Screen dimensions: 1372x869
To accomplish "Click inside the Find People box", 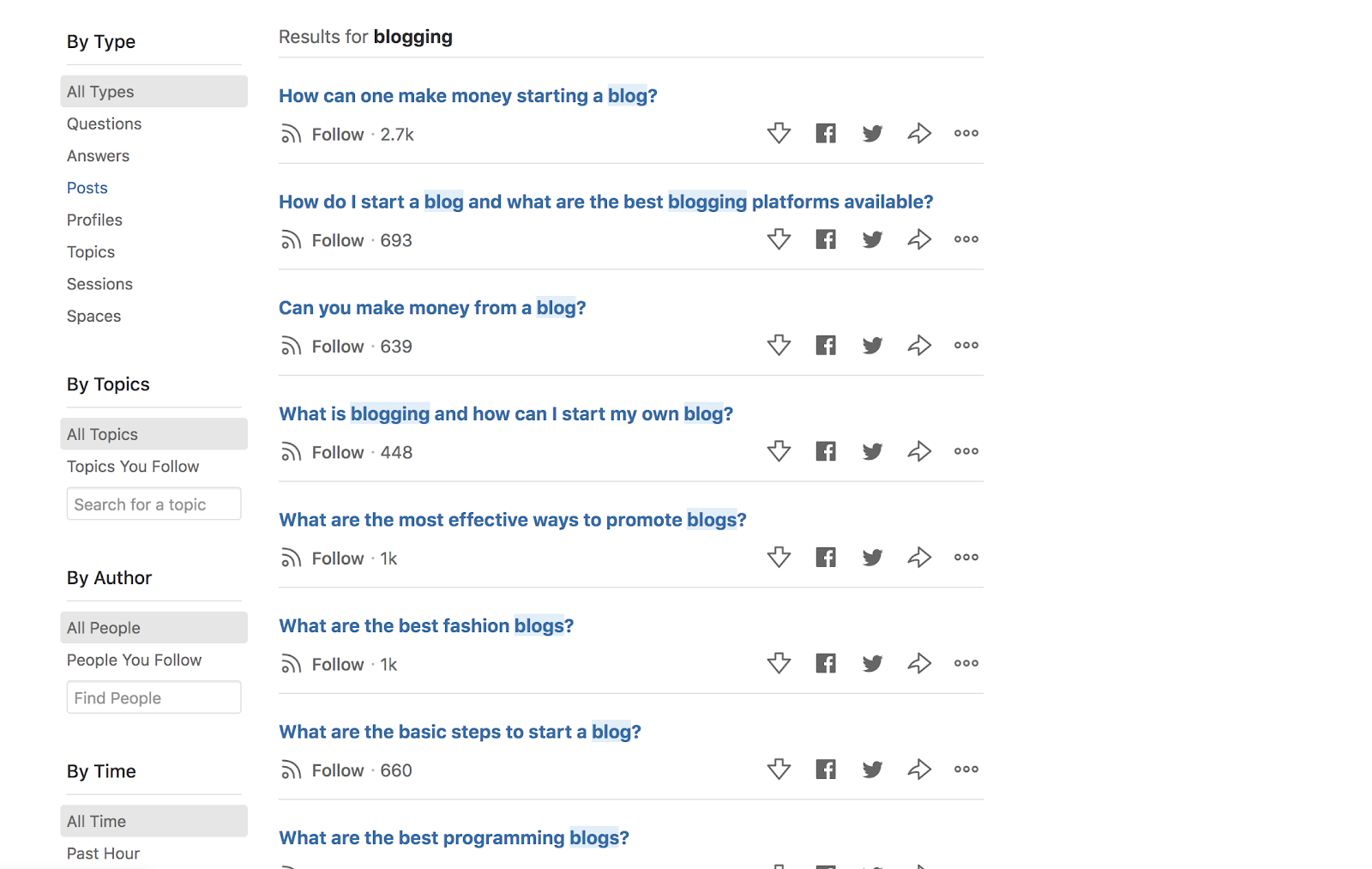I will pos(153,697).
